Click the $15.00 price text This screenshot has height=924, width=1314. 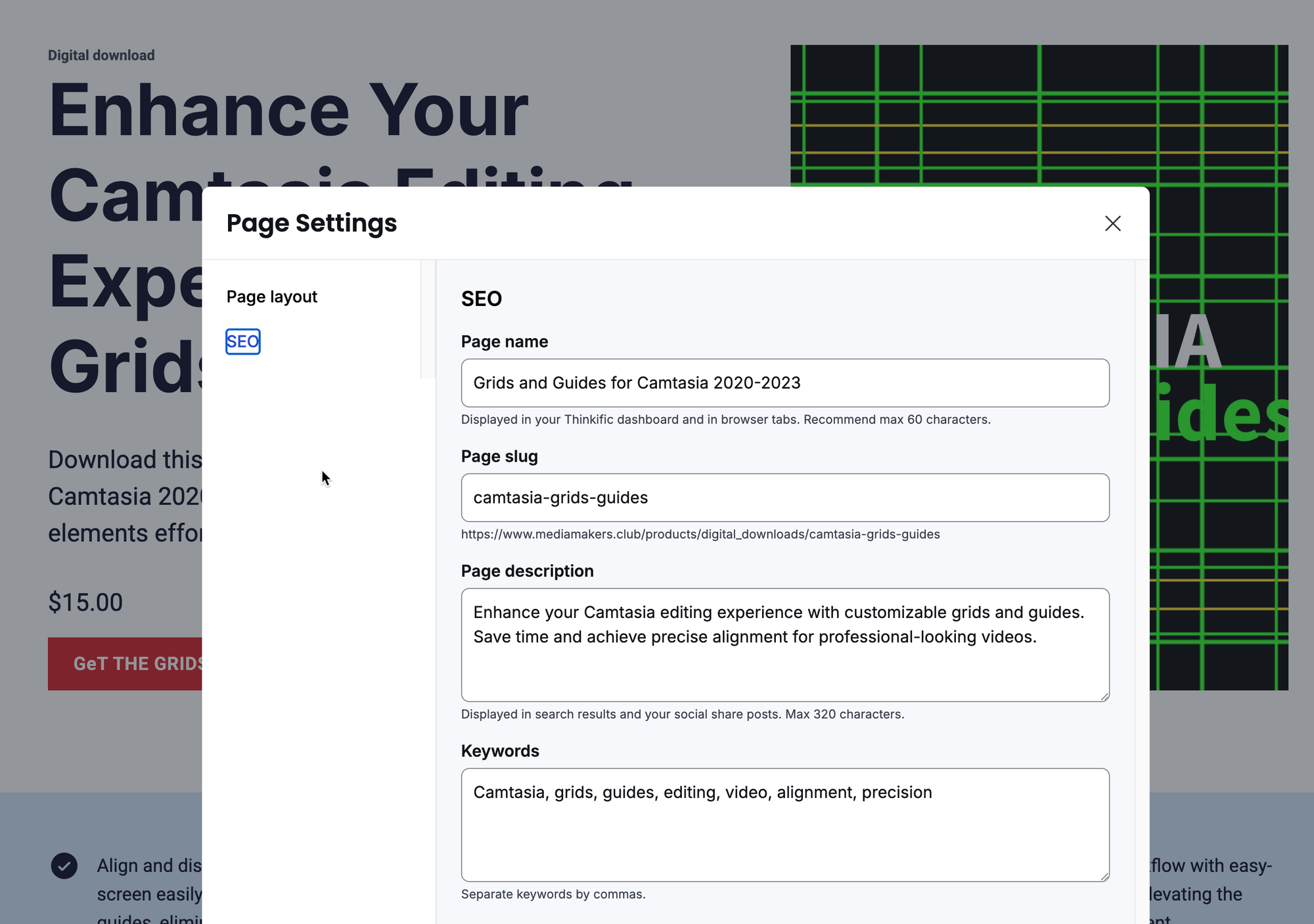[85, 602]
